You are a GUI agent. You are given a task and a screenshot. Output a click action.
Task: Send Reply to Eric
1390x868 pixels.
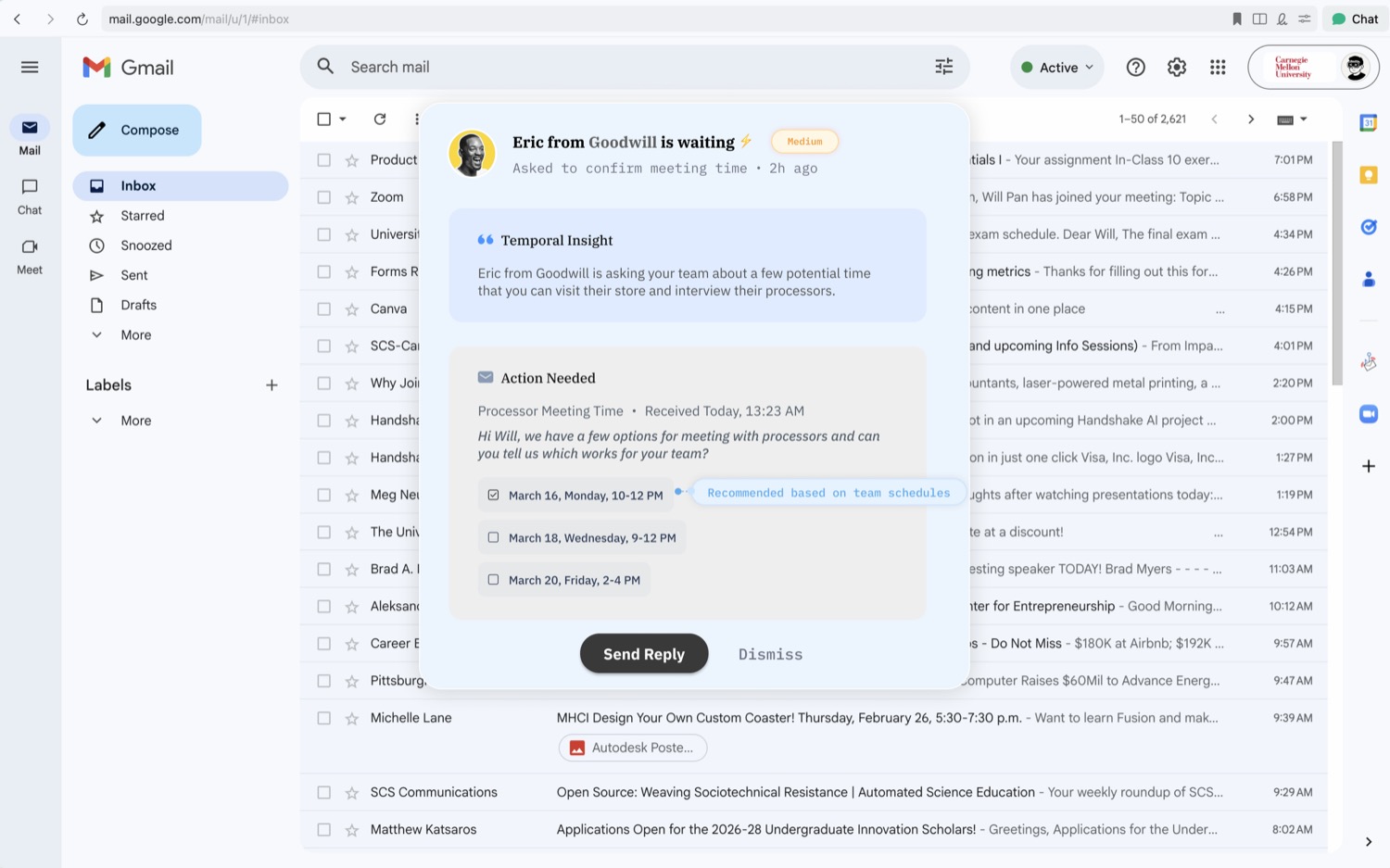click(644, 654)
